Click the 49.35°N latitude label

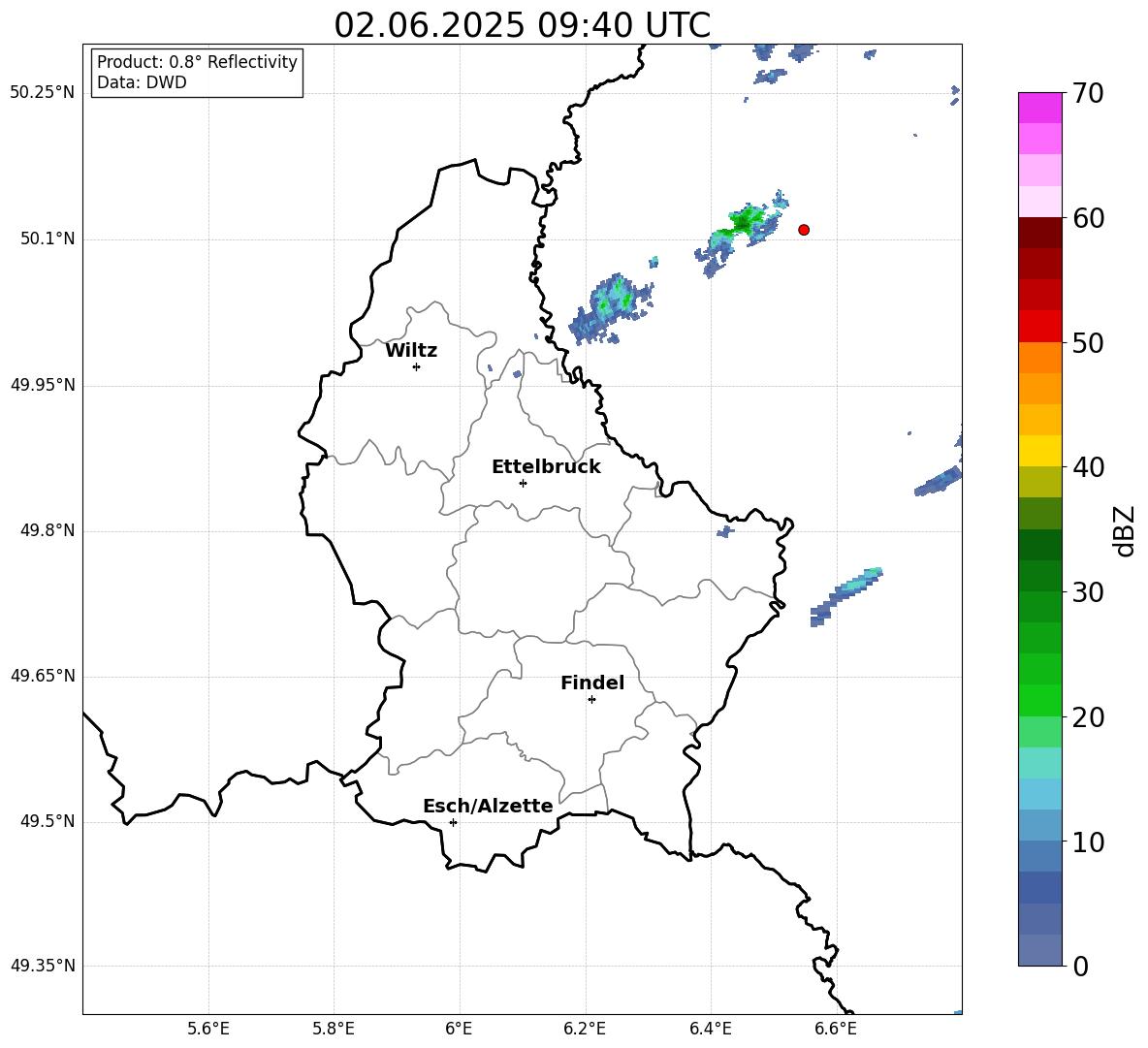pos(43,966)
